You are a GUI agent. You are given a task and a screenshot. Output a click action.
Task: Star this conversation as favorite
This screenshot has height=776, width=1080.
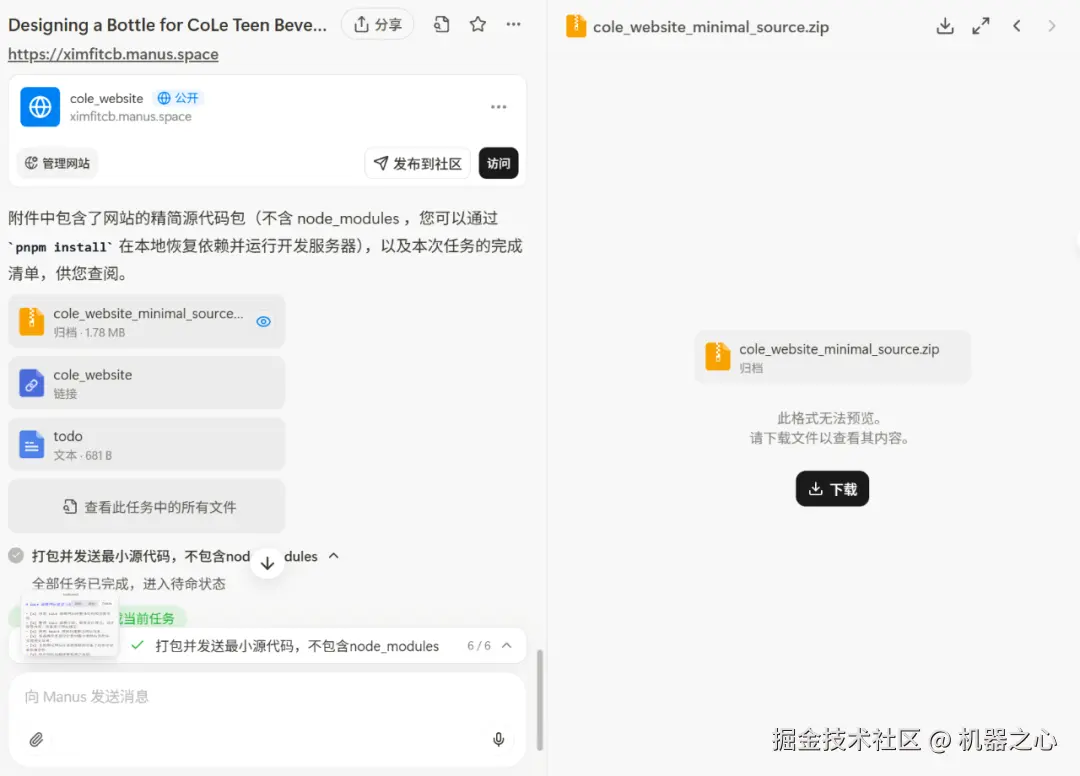click(477, 25)
